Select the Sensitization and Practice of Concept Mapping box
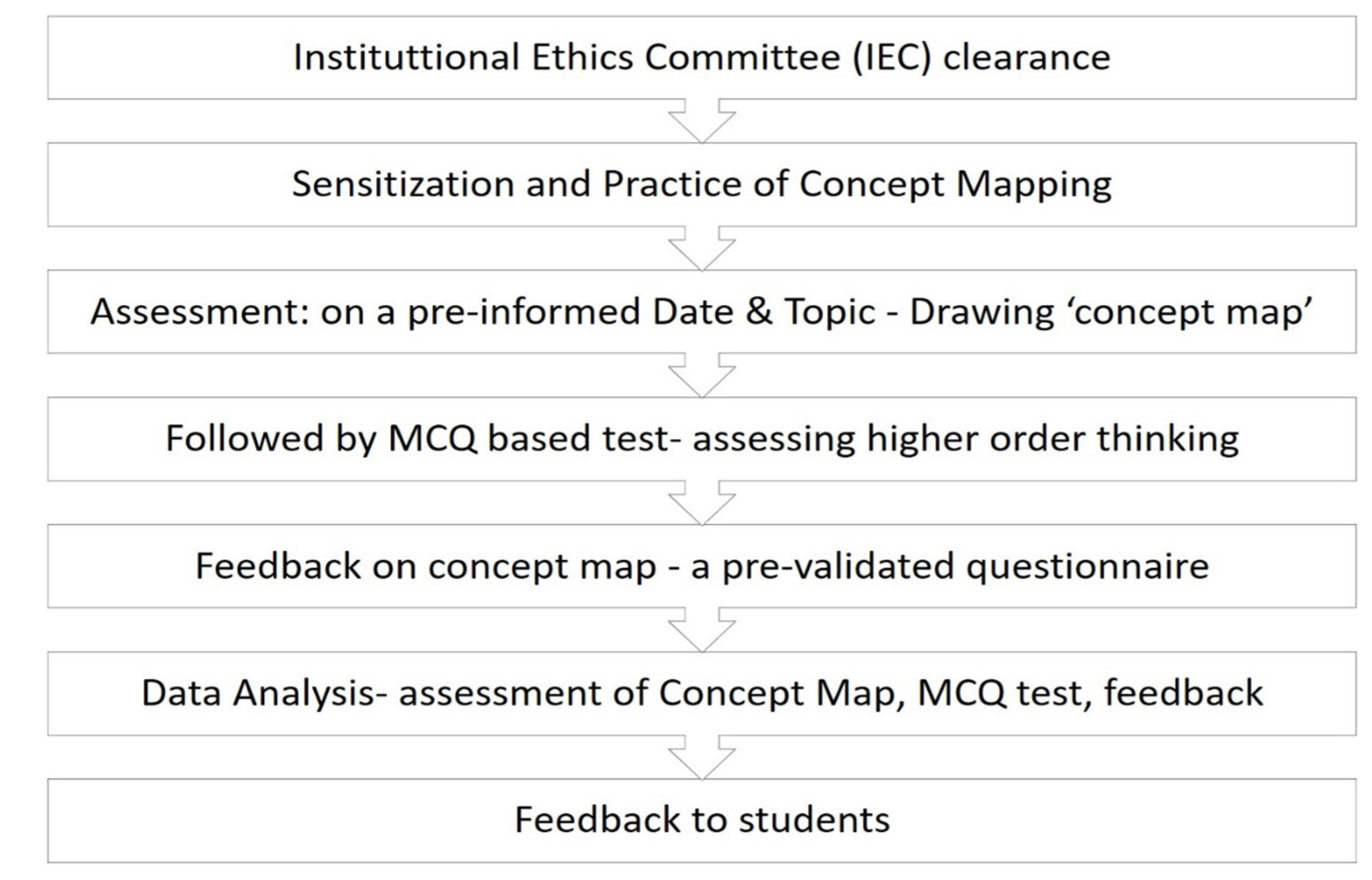The image size is (1372, 880). [x=702, y=185]
